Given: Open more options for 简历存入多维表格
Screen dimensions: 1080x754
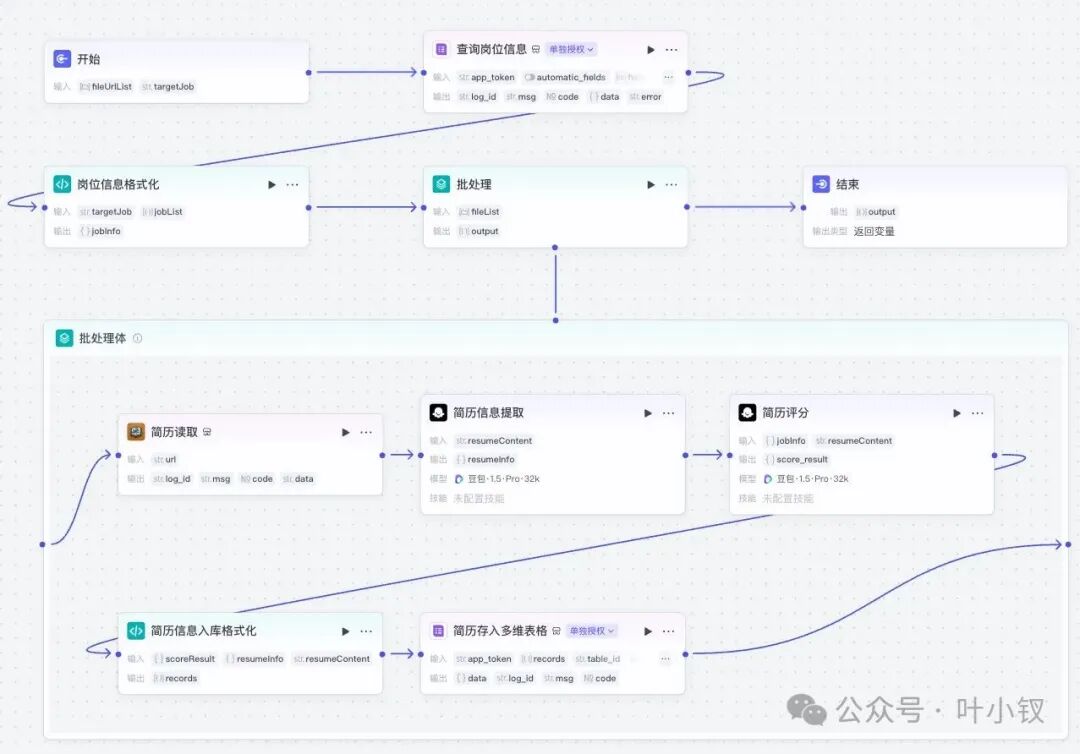Looking at the screenshot, I should tap(669, 631).
